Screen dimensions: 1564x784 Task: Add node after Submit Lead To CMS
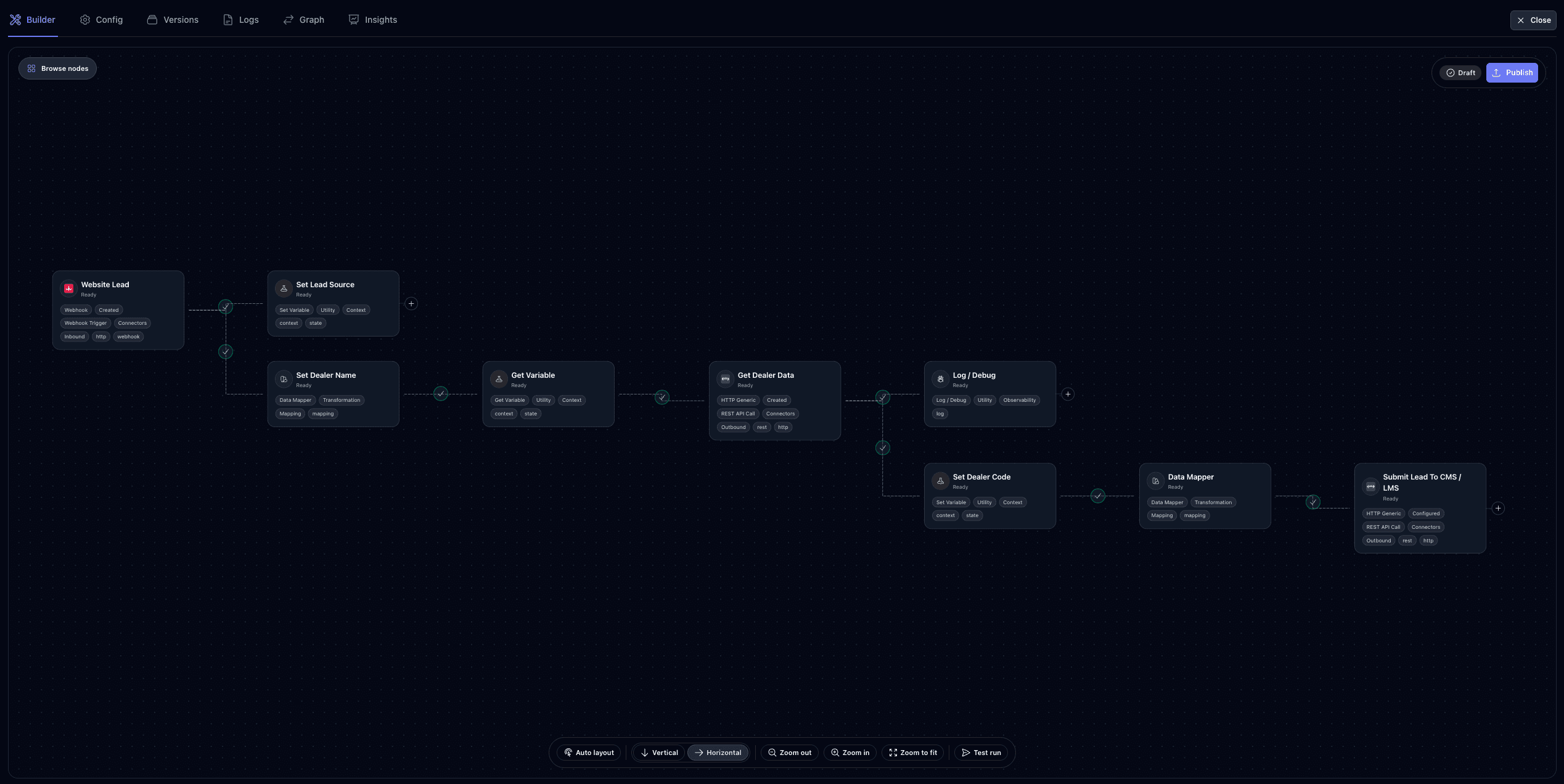1498,508
